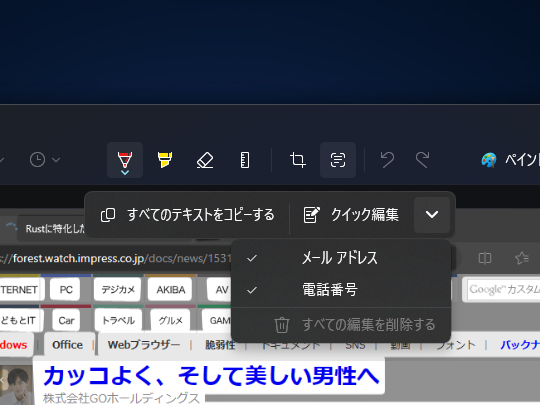This screenshot has width=540, height=405.
Task: Click the トラベル category button
Action: (118, 320)
